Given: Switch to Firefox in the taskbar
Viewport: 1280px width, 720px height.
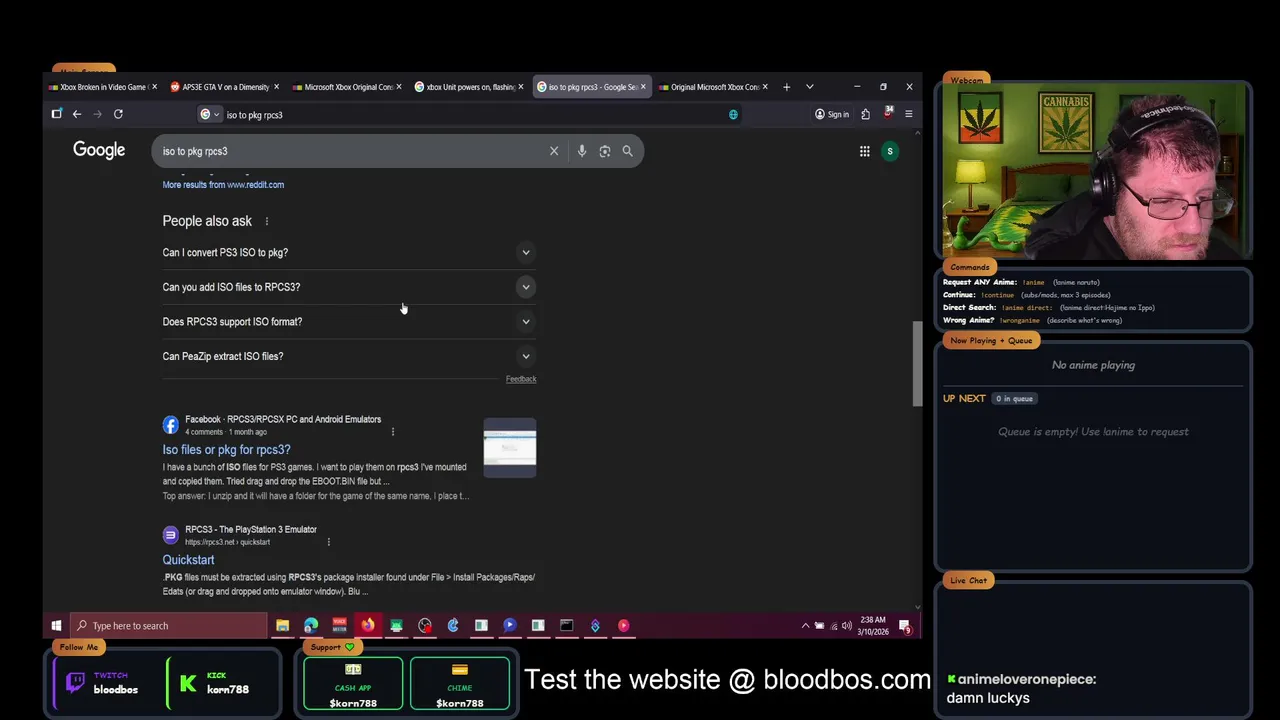Looking at the screenshot, I should coord(368,626).
